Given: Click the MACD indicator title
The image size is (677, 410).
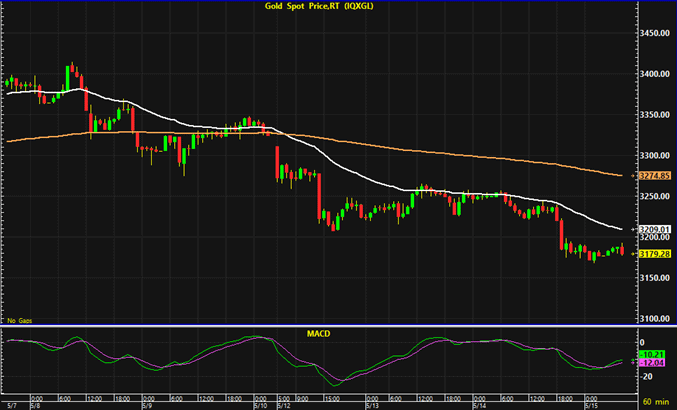Looking at the screenshot, I should [319, 330].
